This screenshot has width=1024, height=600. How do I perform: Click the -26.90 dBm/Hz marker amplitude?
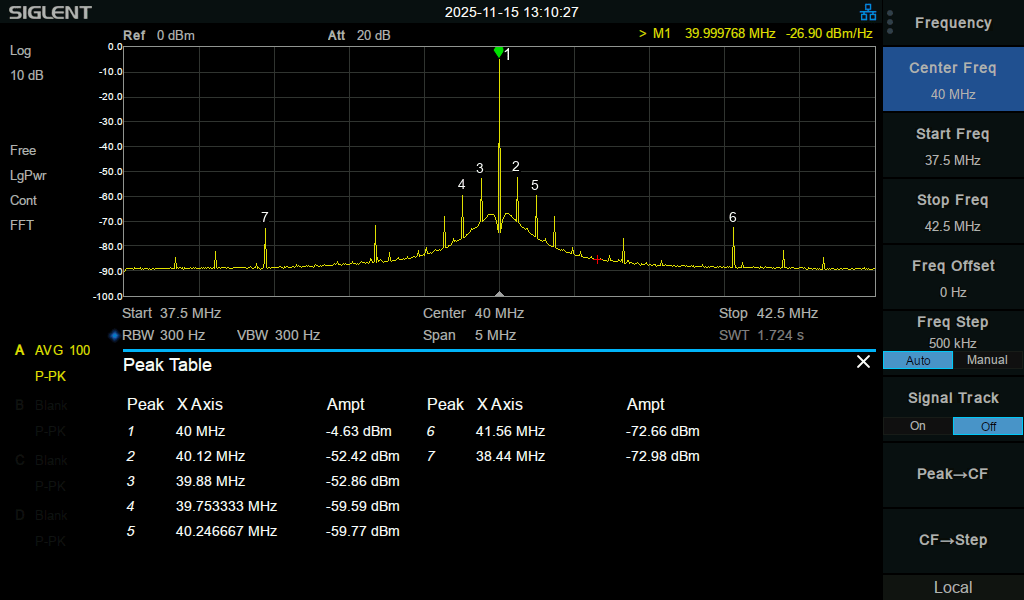(x=829, y=33)
